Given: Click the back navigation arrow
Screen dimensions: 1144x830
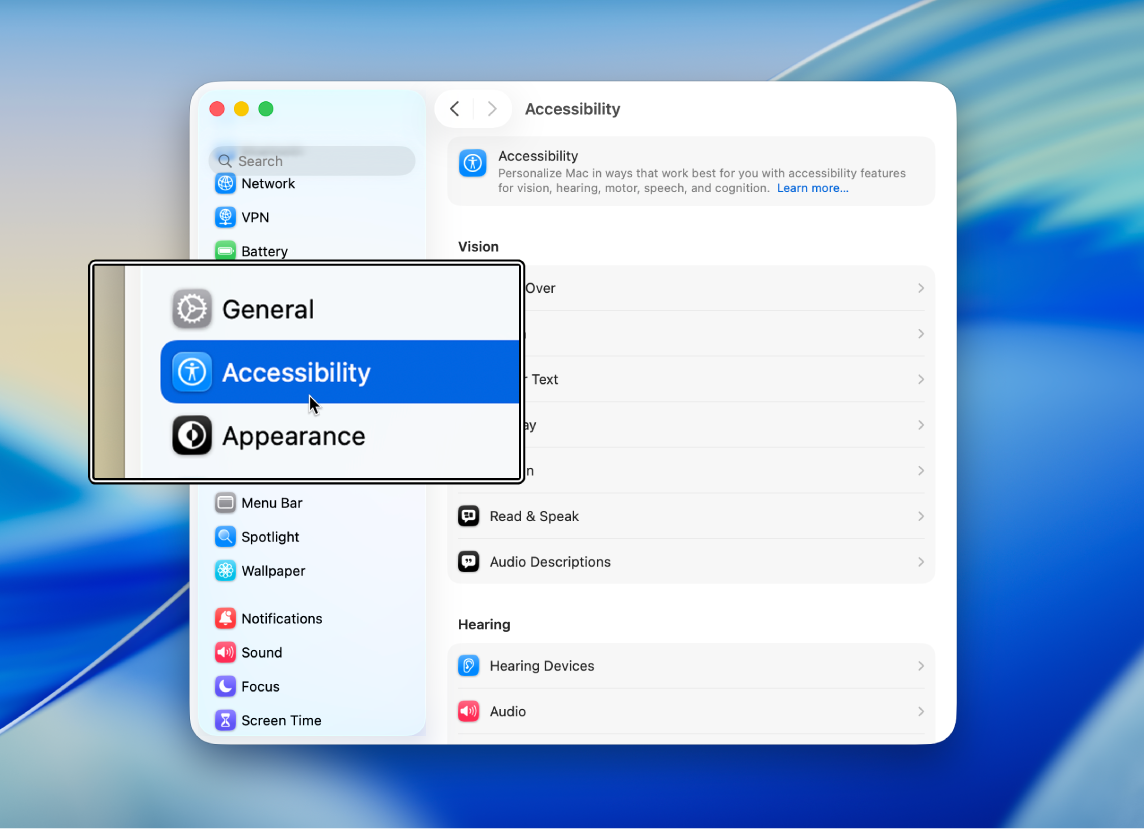Looking at the screenshot, I should pos(454,109).
